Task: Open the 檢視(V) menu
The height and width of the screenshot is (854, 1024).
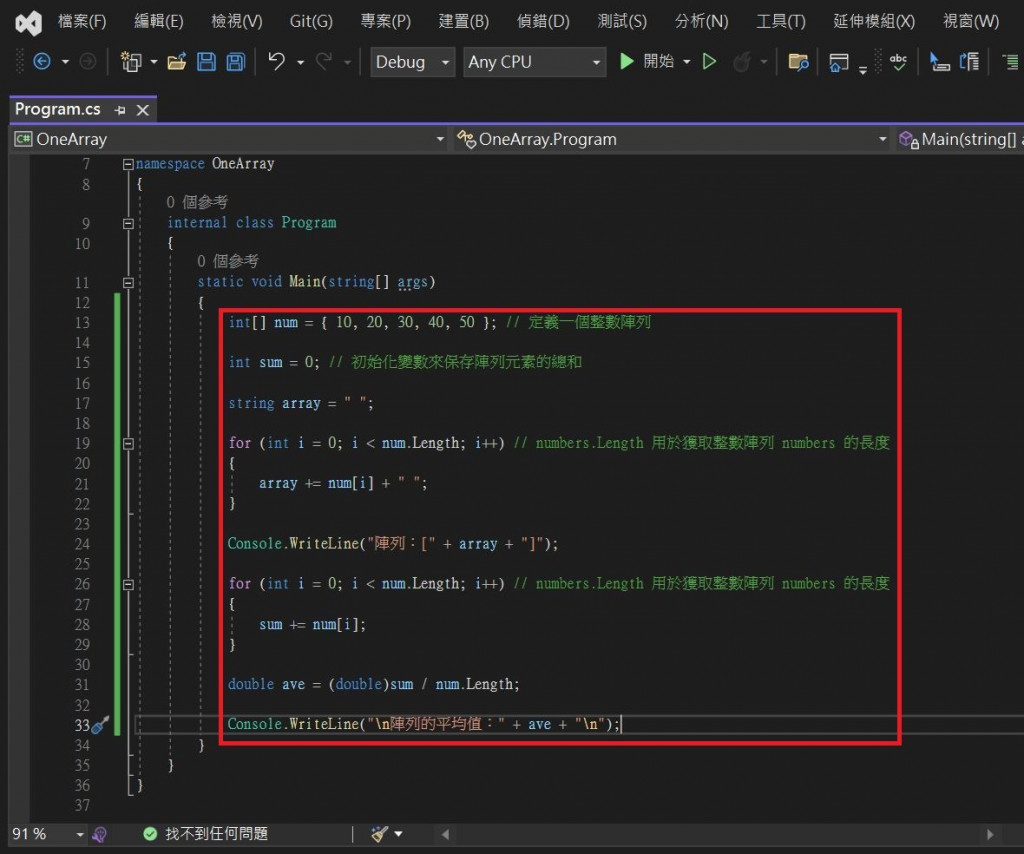Action: tap(236, 22)
